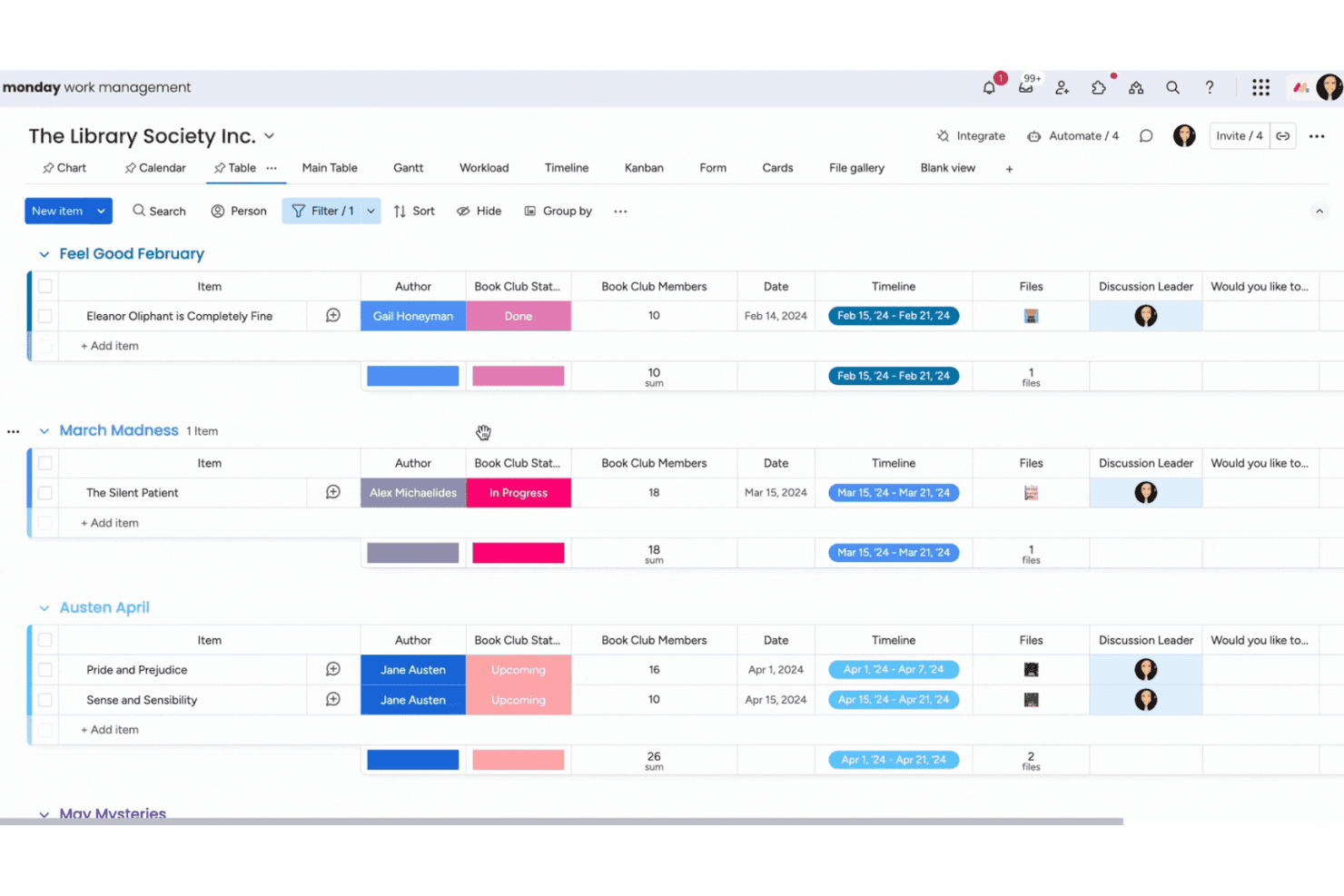Open toolbar more options ellipsis
1344x896 pixels.
(620, 212)
